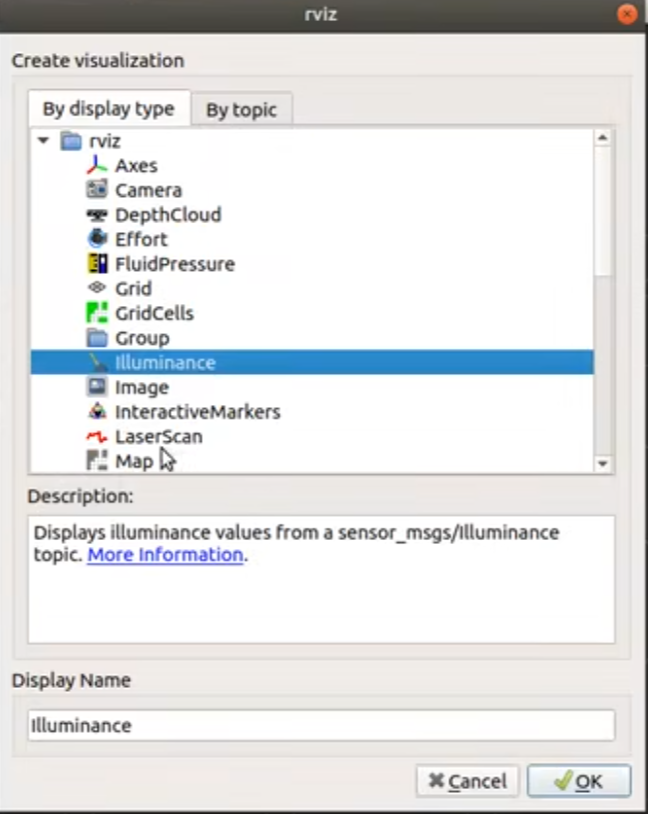The height and width of the screenshot is (814, 648).
Task: Collapse the rviz tree node
Action: pos(44,140)
